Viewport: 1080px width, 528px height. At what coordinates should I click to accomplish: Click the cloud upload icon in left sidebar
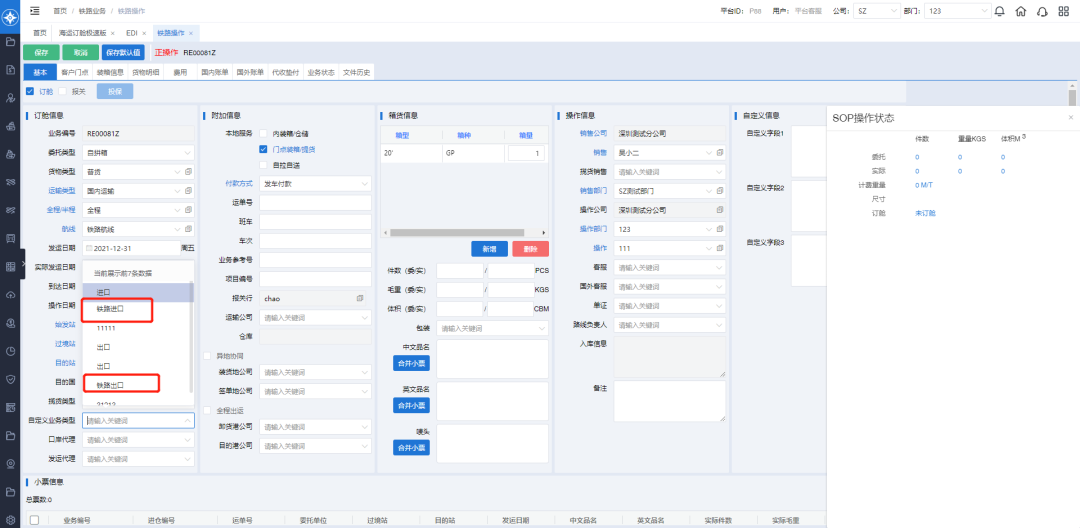(x=10, y=295)
